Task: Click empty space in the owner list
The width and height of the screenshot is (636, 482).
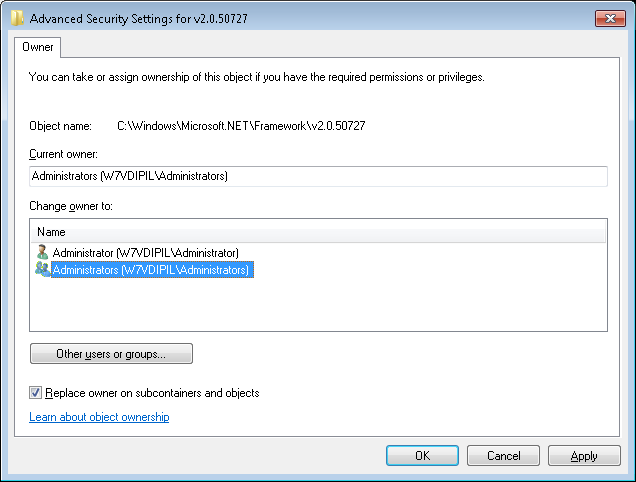Action: (318, 304)
